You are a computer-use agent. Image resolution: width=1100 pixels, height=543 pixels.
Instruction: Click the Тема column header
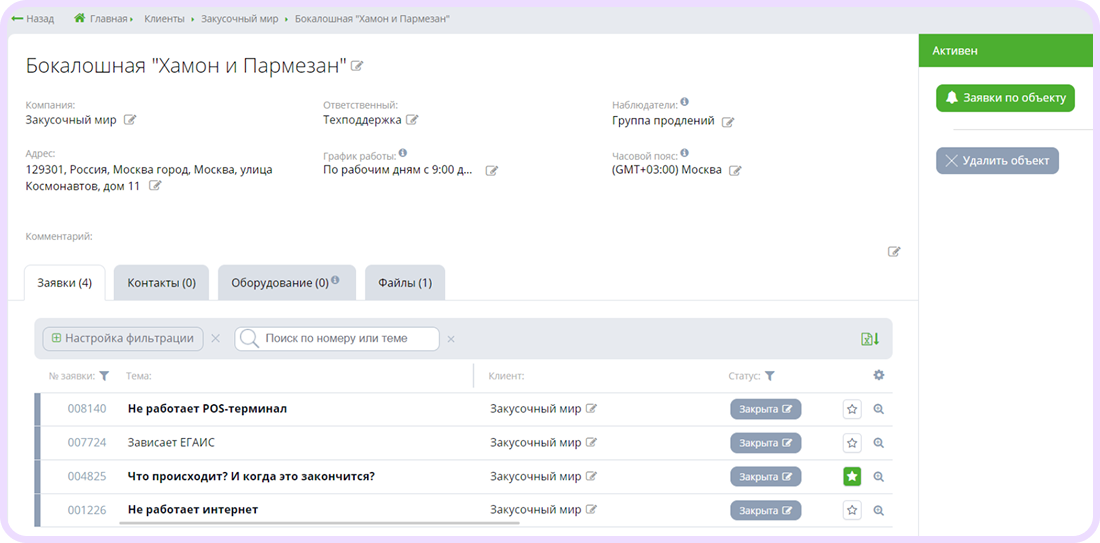coord(139,377)
